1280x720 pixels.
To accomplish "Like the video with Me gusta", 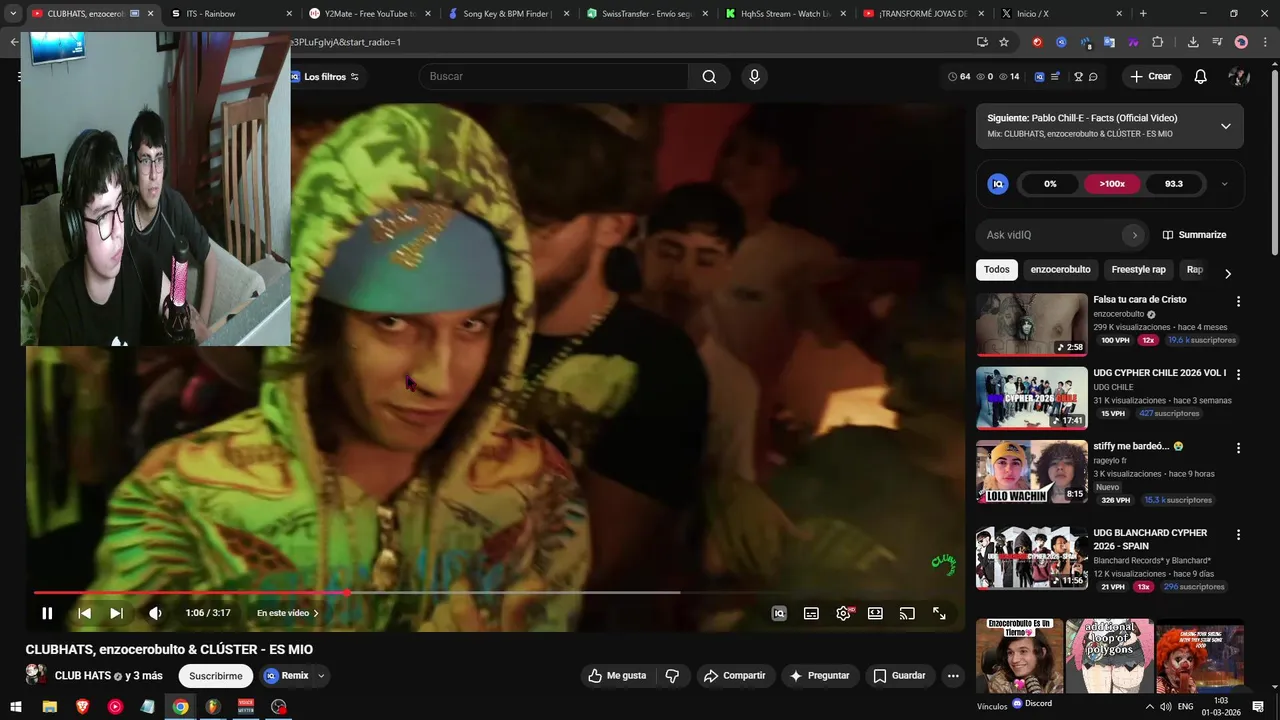I will 617,676.
